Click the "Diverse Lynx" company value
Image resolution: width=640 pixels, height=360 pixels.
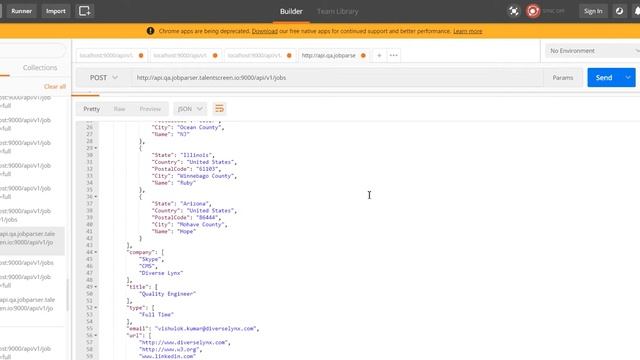pyautogui.click(x=161, y=273)
